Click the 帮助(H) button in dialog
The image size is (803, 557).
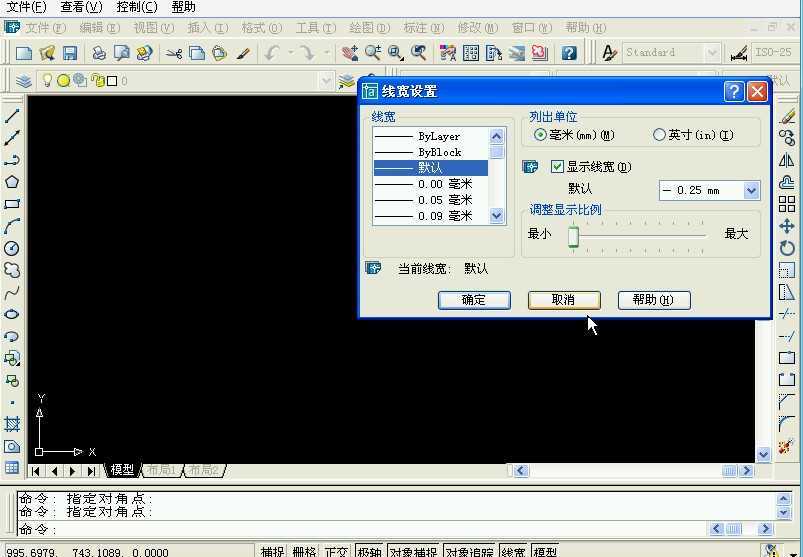point(654,300)
